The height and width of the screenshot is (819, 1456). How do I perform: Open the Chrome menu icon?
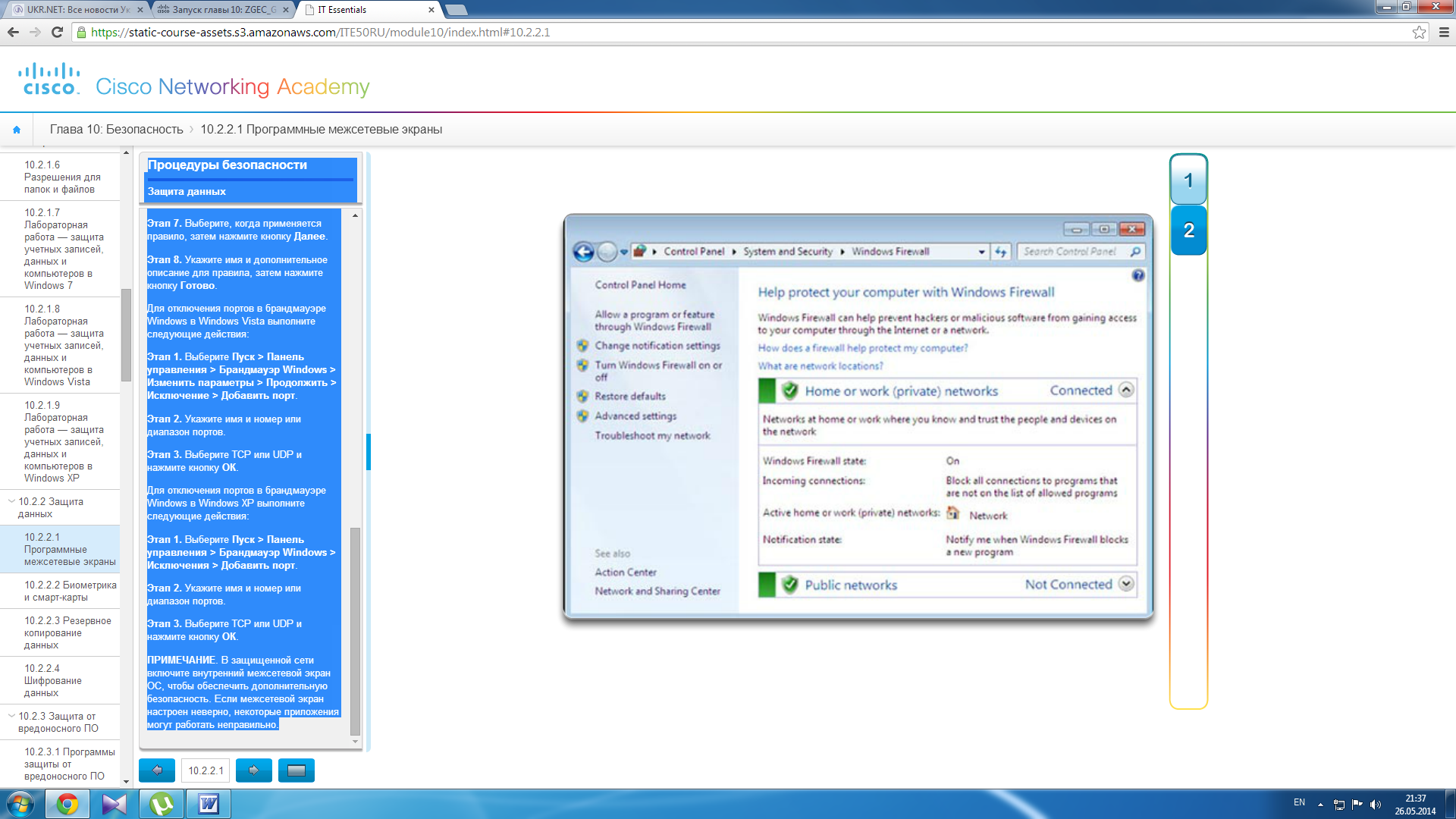(x=1444, y=32)
